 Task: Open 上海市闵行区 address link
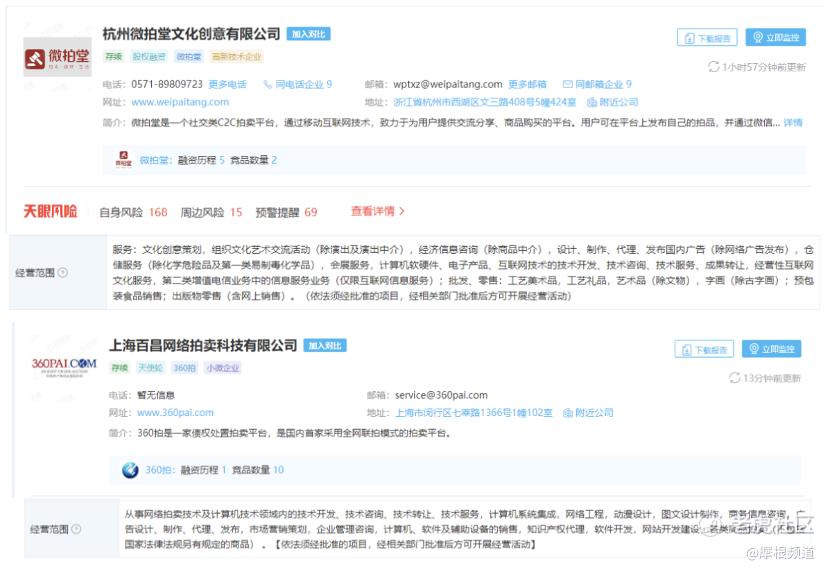474,413
